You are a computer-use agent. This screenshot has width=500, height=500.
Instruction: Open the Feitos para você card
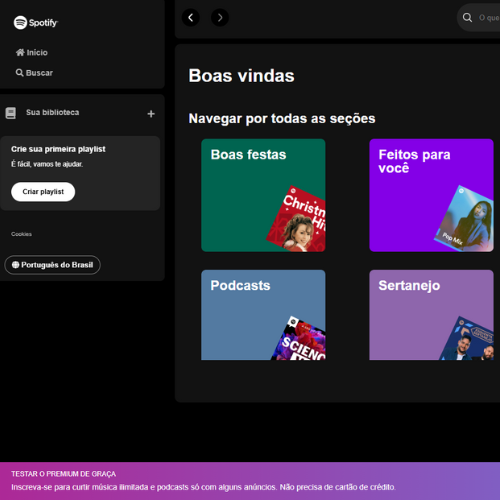pos(431,195)
